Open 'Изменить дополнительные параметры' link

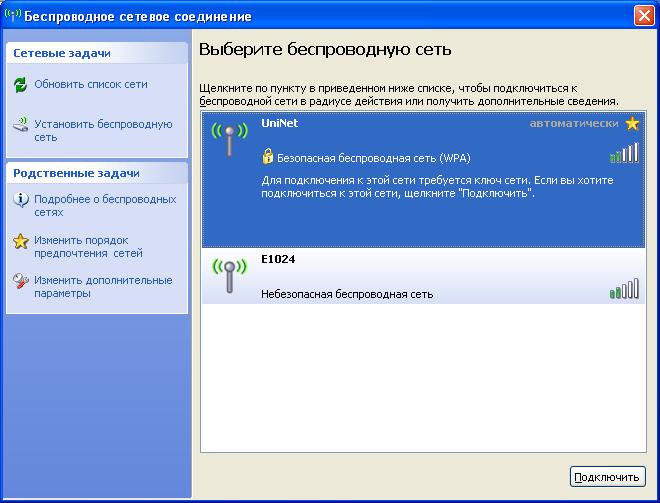(x=103, y=287)
